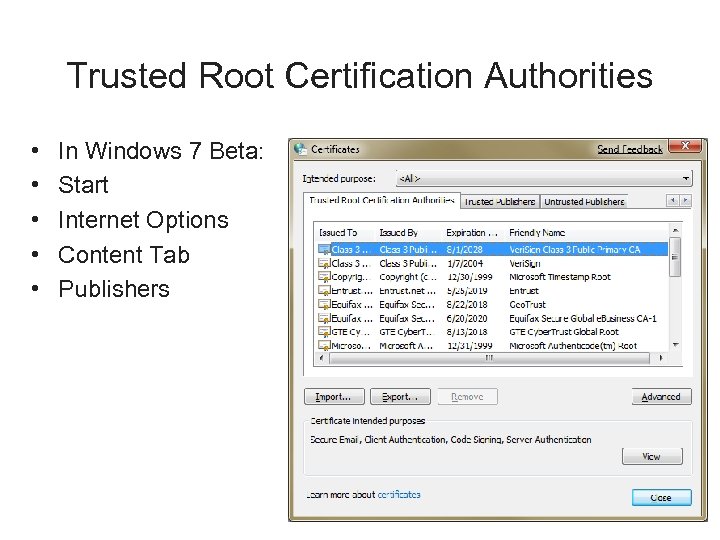
Task: Click the vertical scrollbar thumb in list
Action: 675,257
